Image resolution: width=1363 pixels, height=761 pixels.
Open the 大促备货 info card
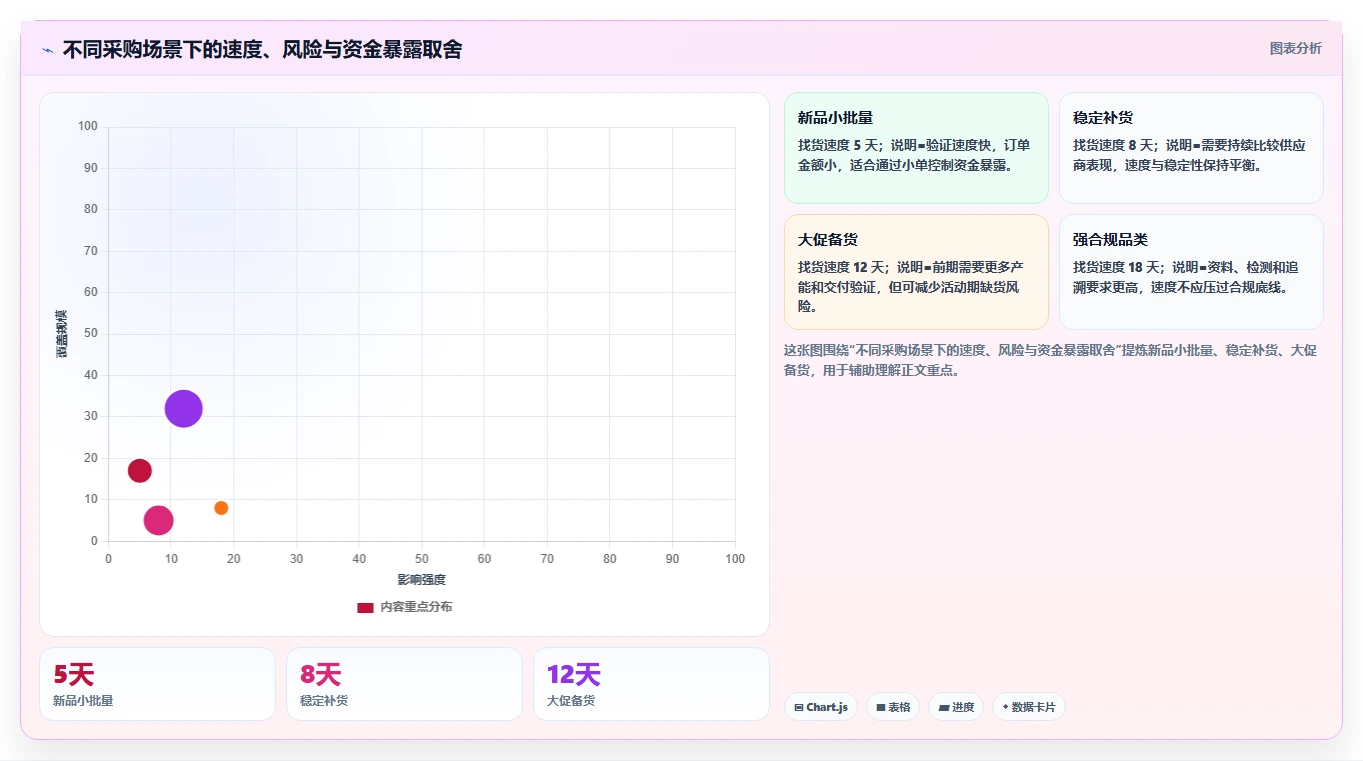point(916,272)
